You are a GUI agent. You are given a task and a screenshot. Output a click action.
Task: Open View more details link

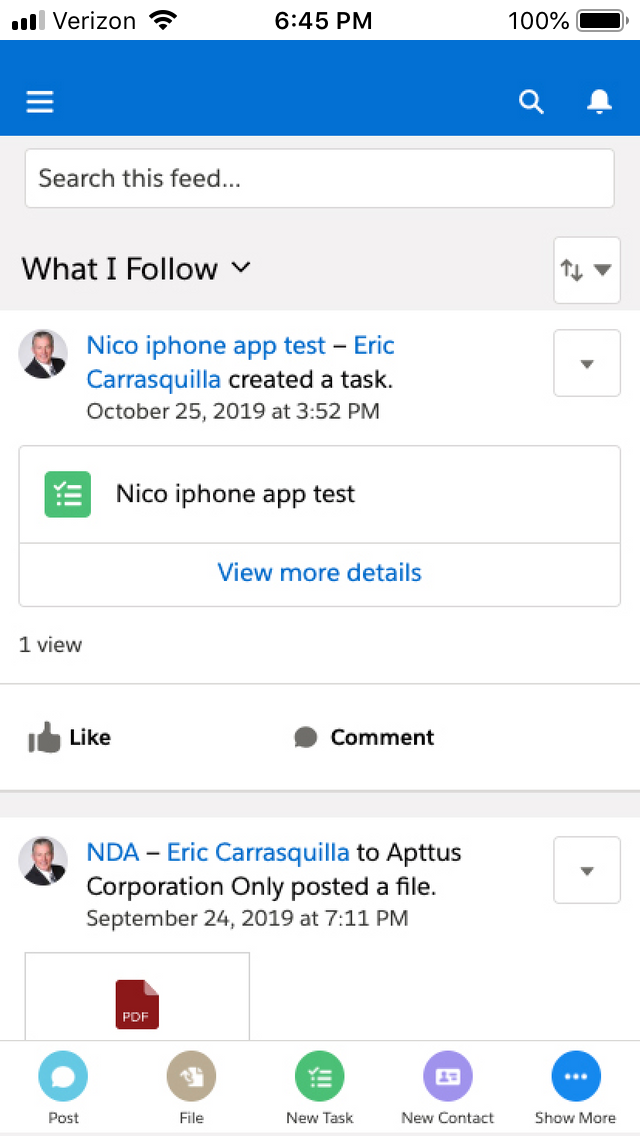click(x=319, y=572)
